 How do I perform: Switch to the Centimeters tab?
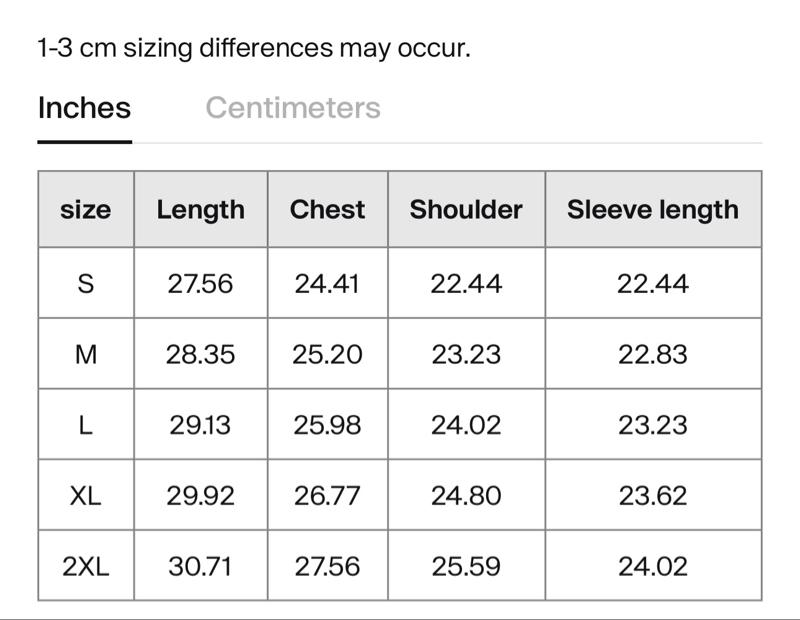coord(293,108)
